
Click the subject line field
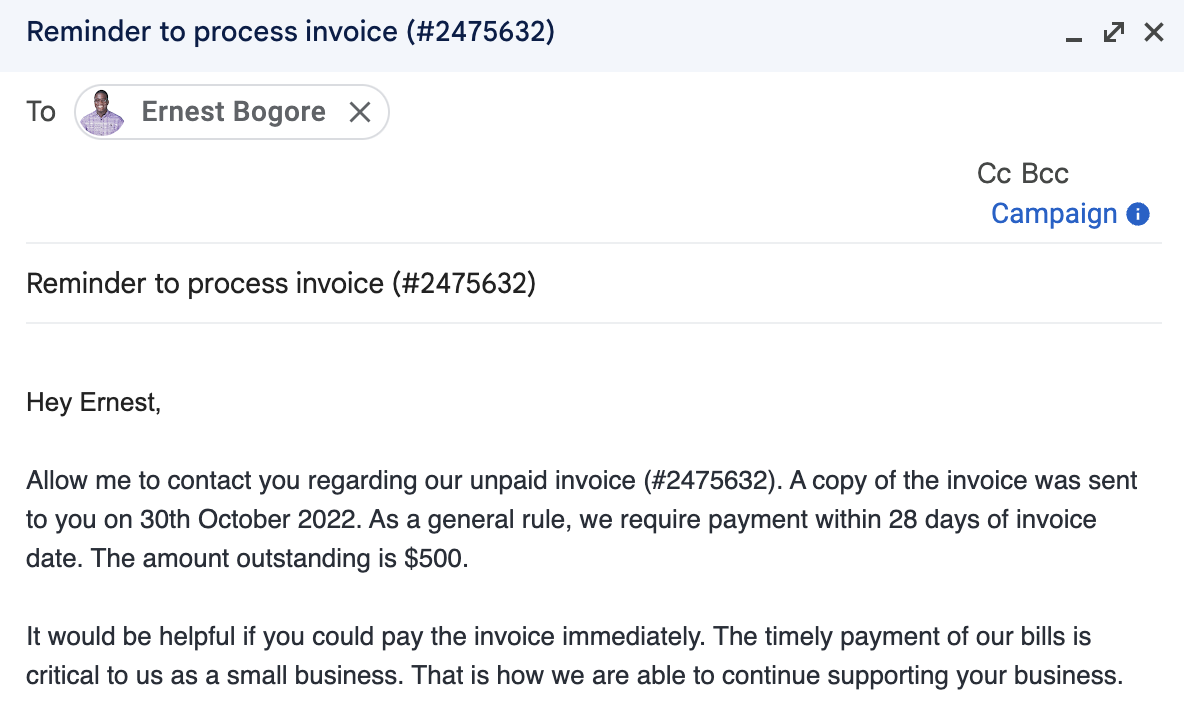(593, 284)
